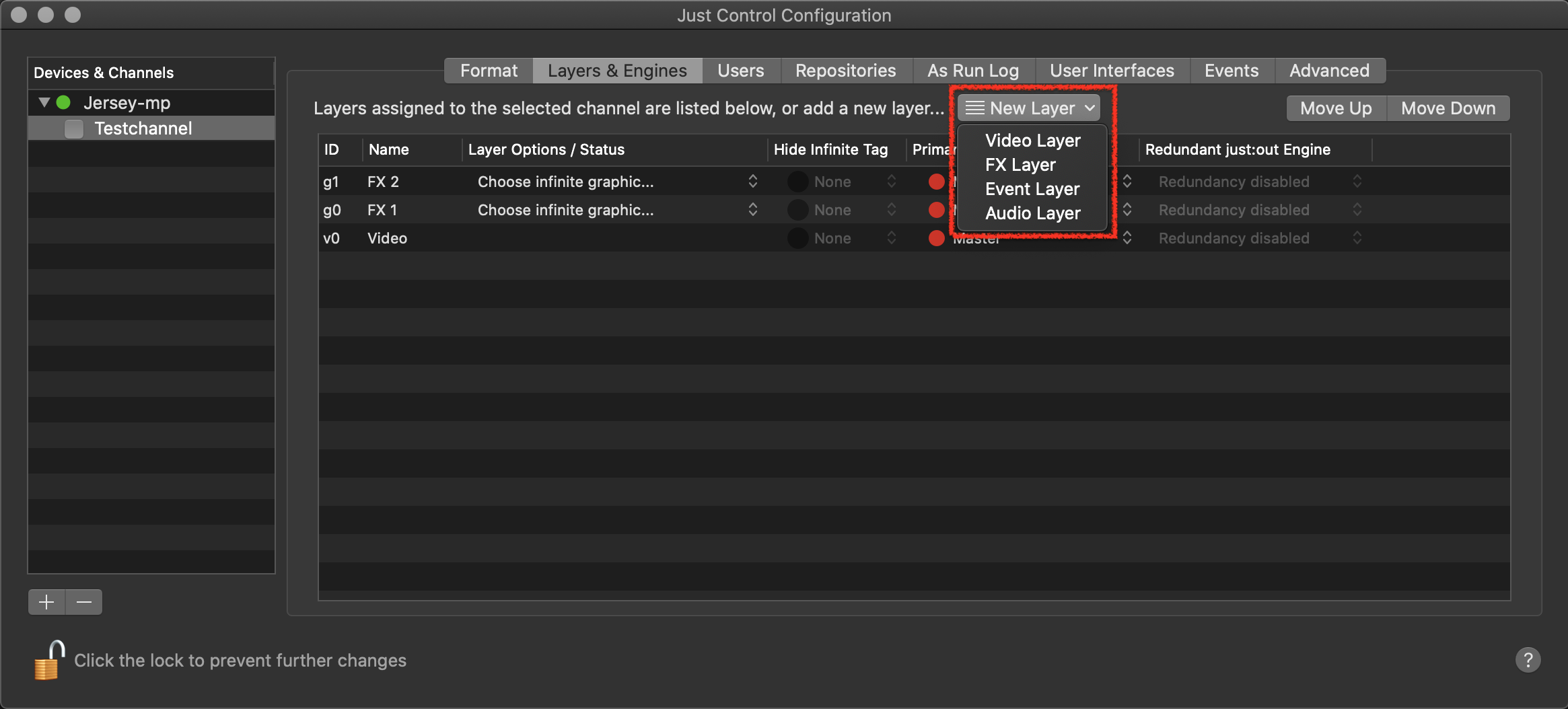This screenshot has width=1568, height=709.
Task: Select the g1 FX 2 layer row
Action: coord(914,182)
